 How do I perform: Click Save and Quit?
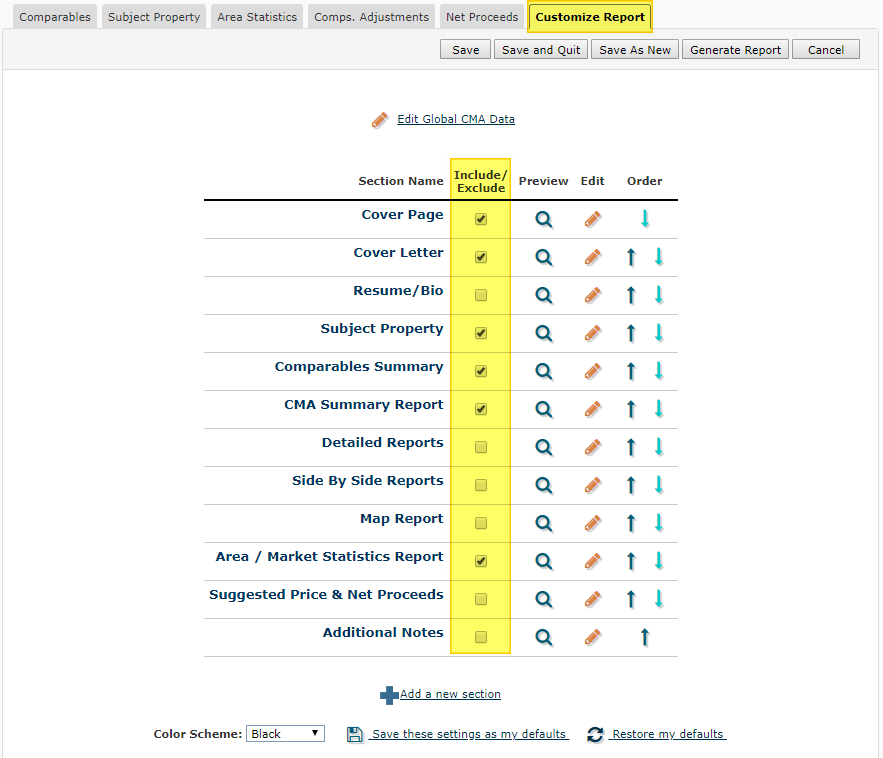tap(541, 50)
